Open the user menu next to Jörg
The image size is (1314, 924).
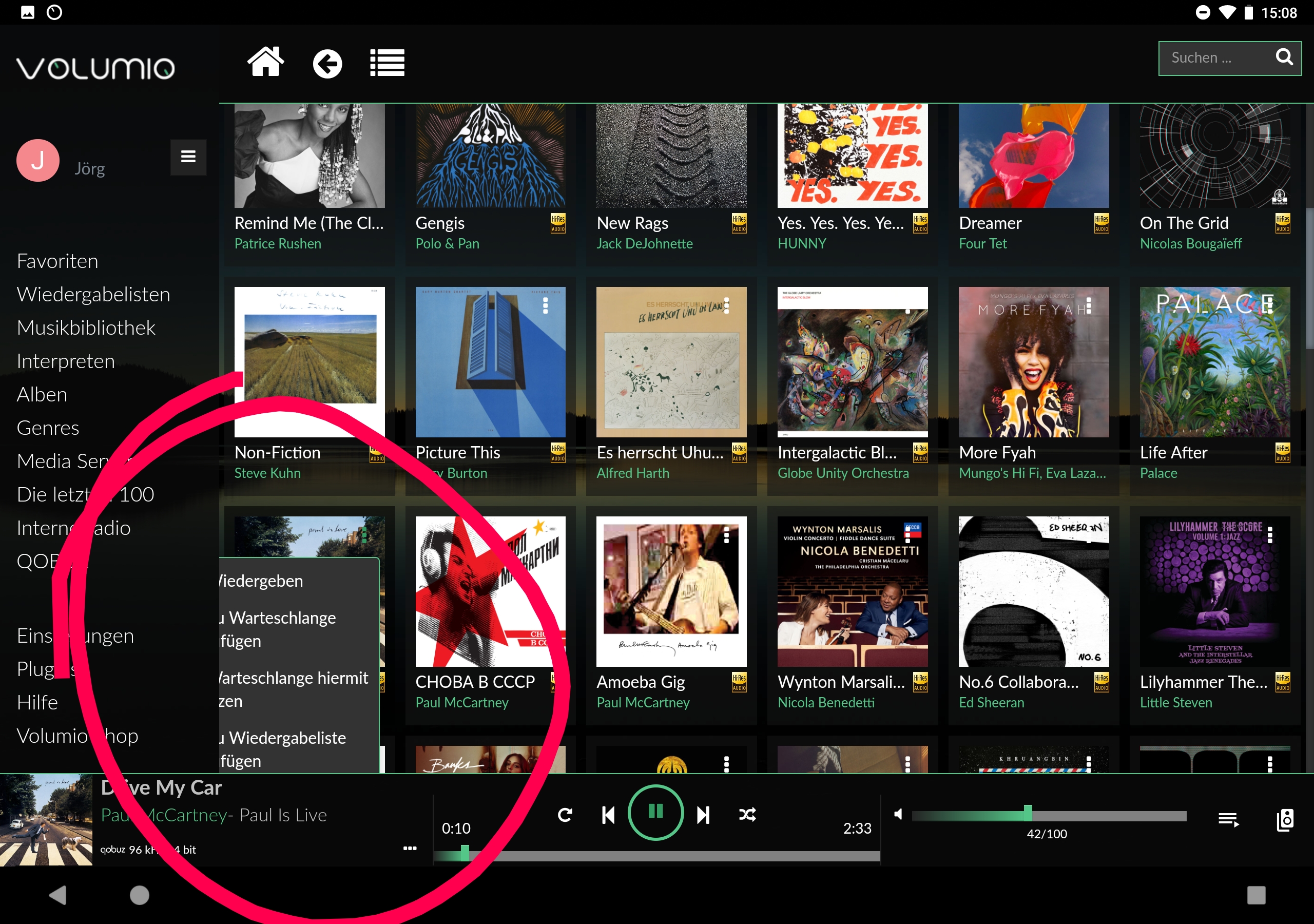pos(188,157)
